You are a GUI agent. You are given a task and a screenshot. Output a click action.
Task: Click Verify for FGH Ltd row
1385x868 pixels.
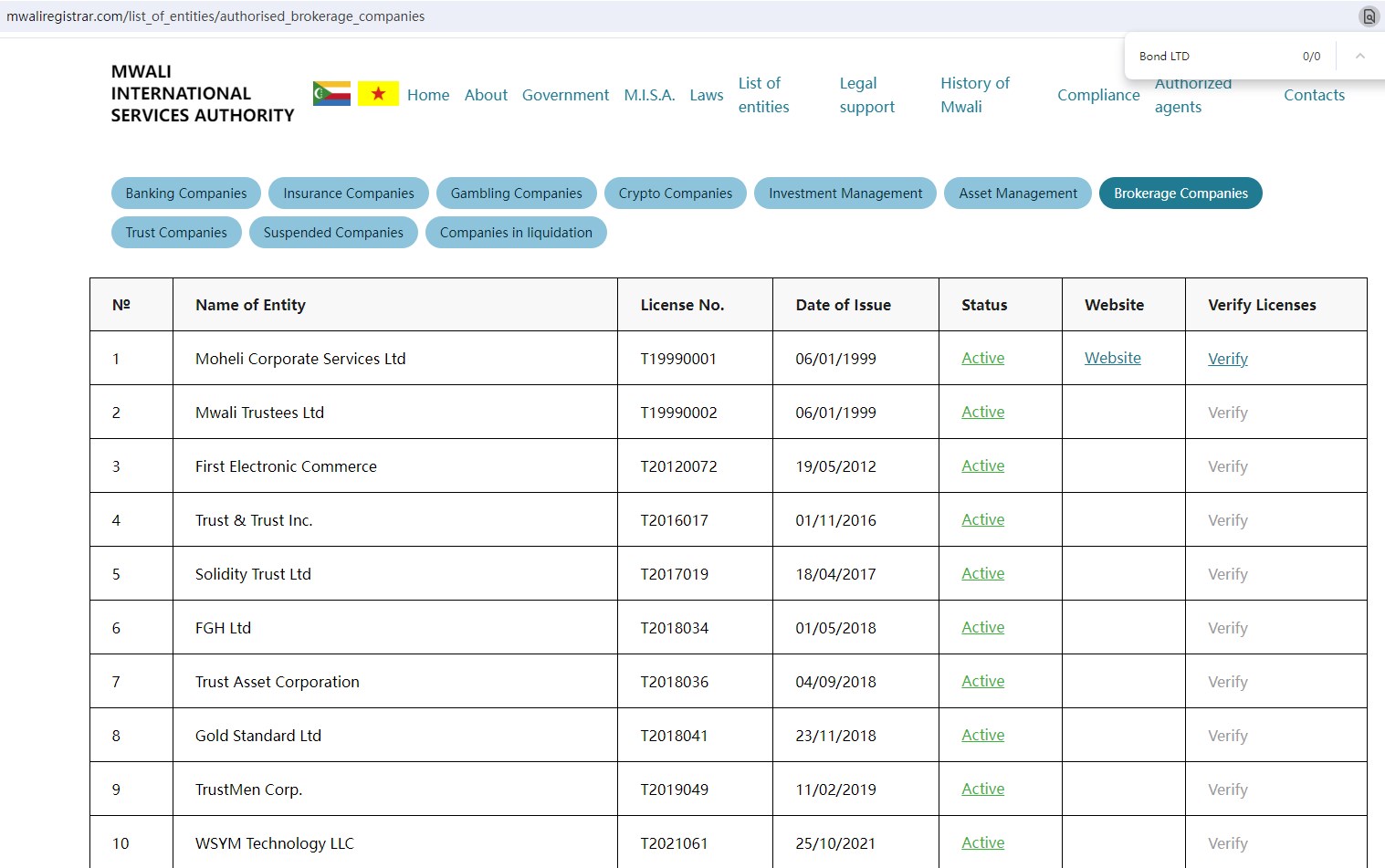(1227, 628)
